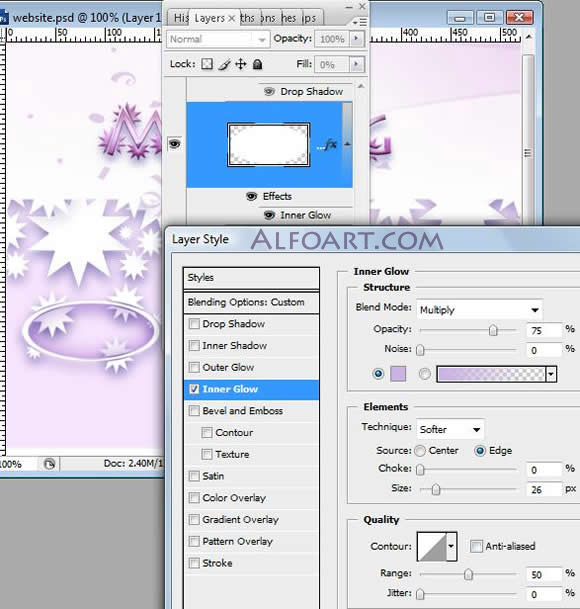580x609 pixels.
Task: Click the lock position move icon
Action: [x=241, y=64]
